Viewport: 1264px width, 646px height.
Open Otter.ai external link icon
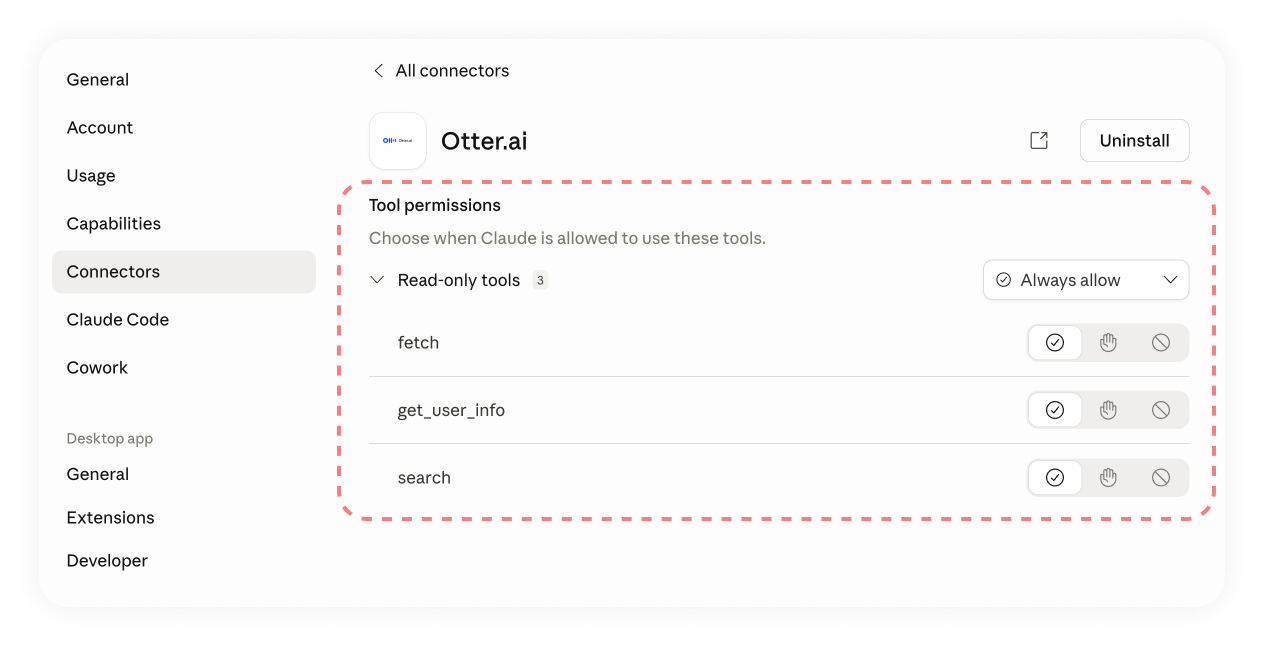(1039, 141)
